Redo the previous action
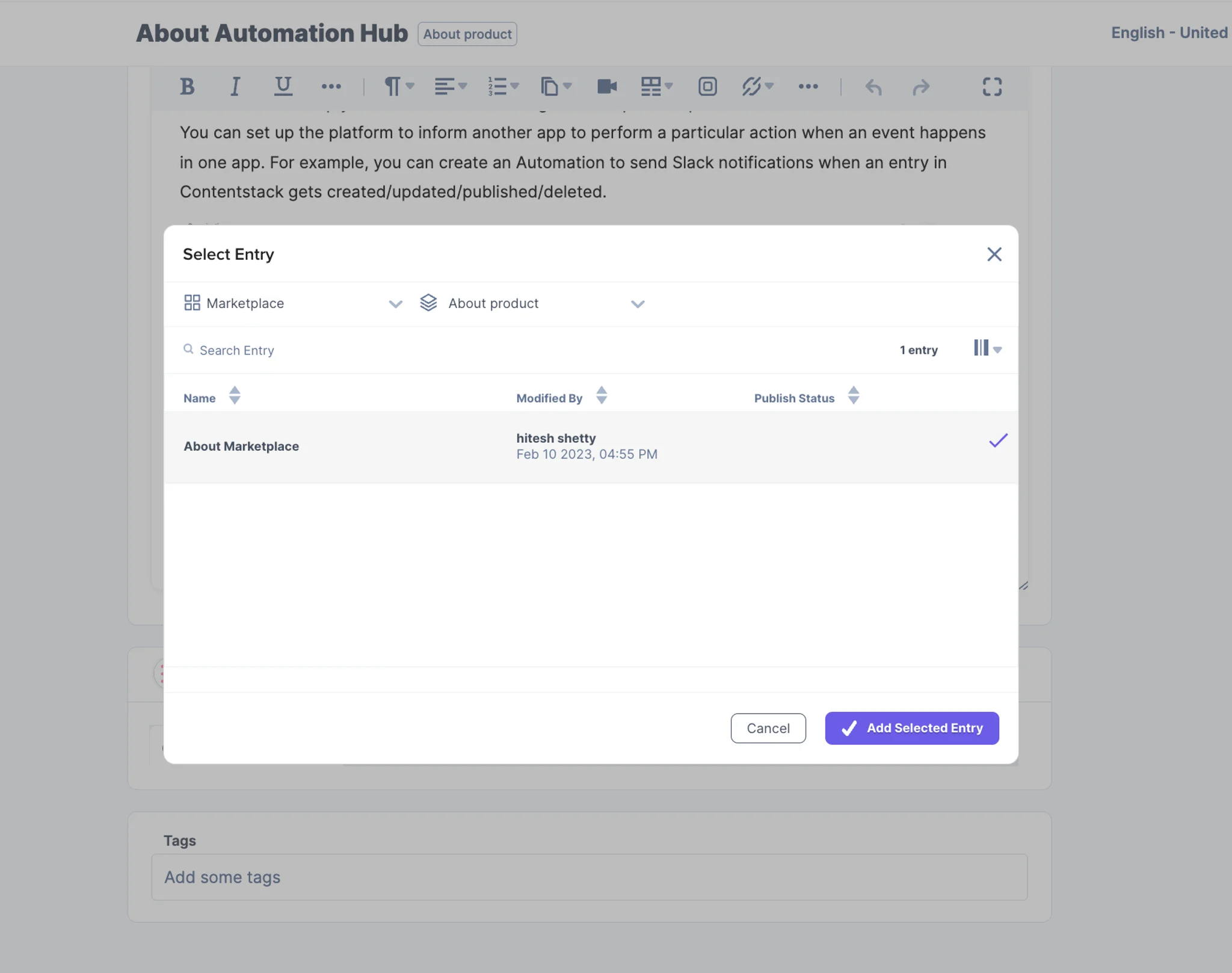1232x973 pixels. (x=921, y=87)
